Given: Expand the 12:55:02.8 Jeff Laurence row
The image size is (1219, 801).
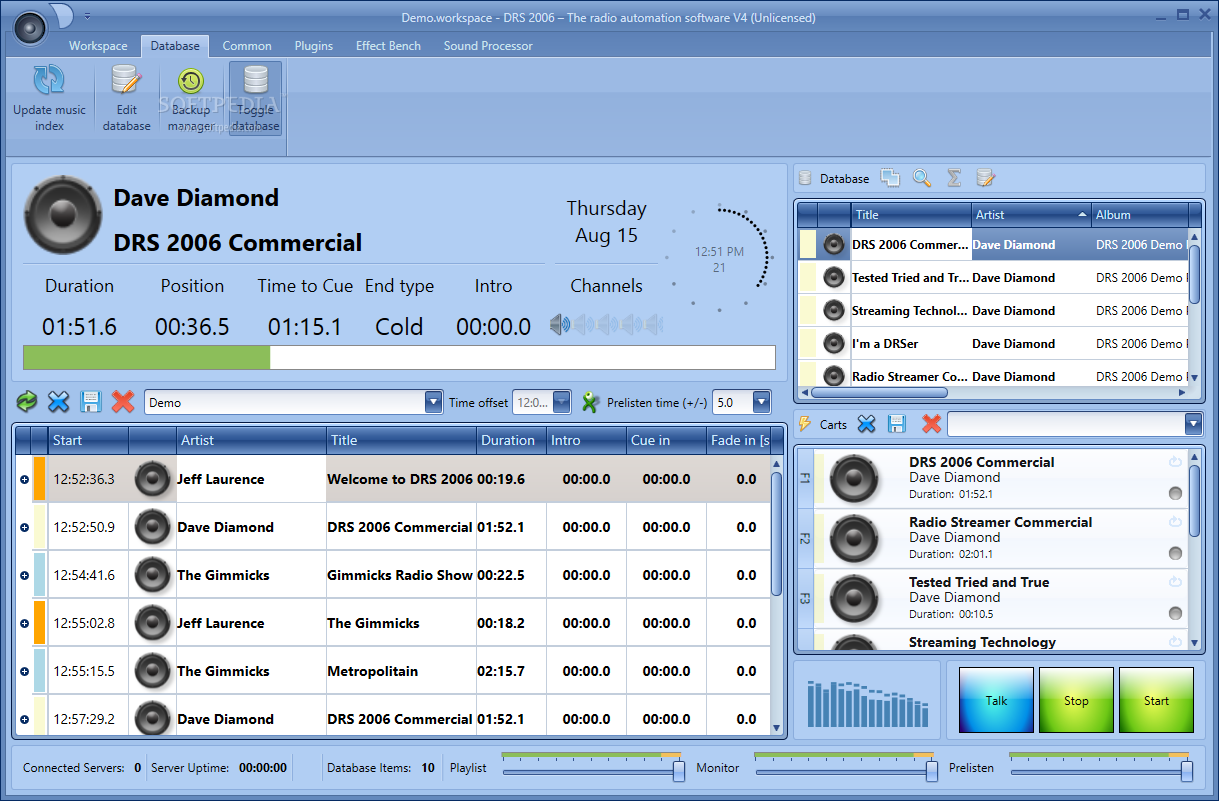Looking at the screenshot, I should (x=24, y=623).
